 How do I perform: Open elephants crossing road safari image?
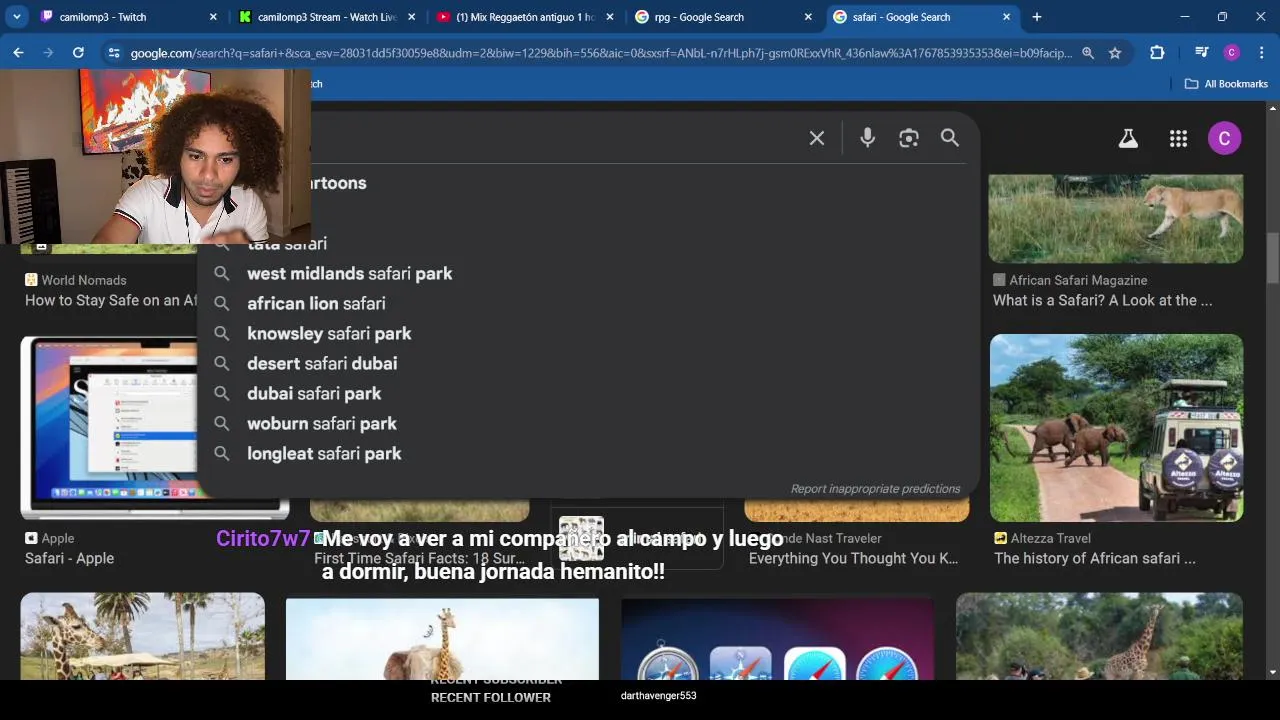pos(1116,428)
